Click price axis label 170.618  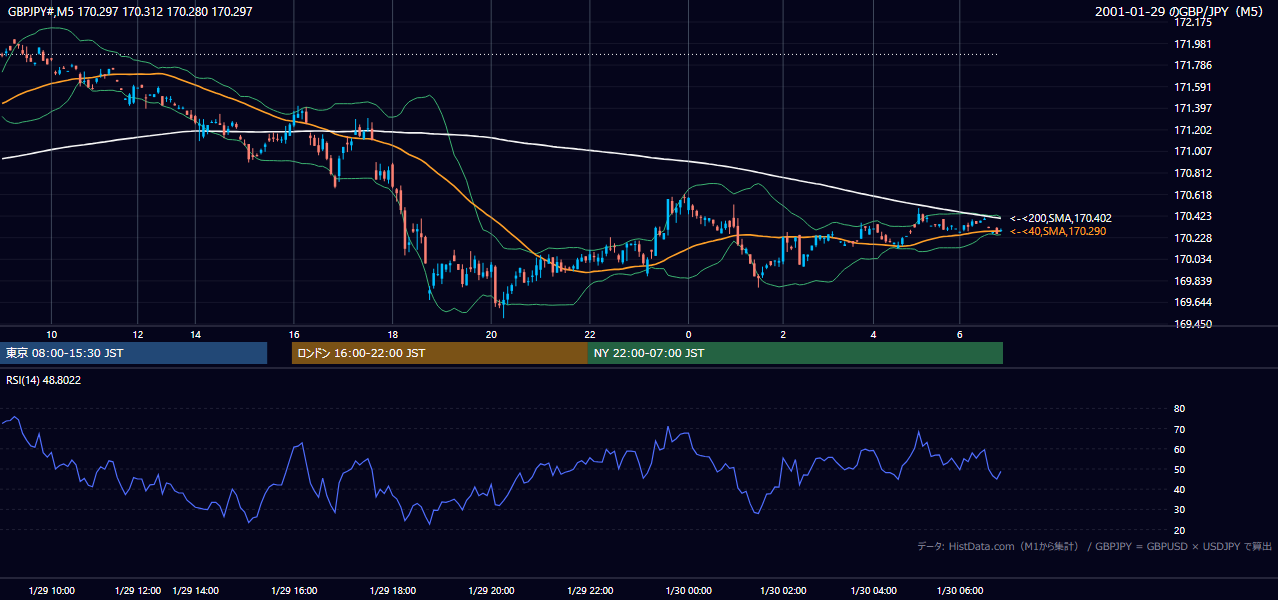1193,195
